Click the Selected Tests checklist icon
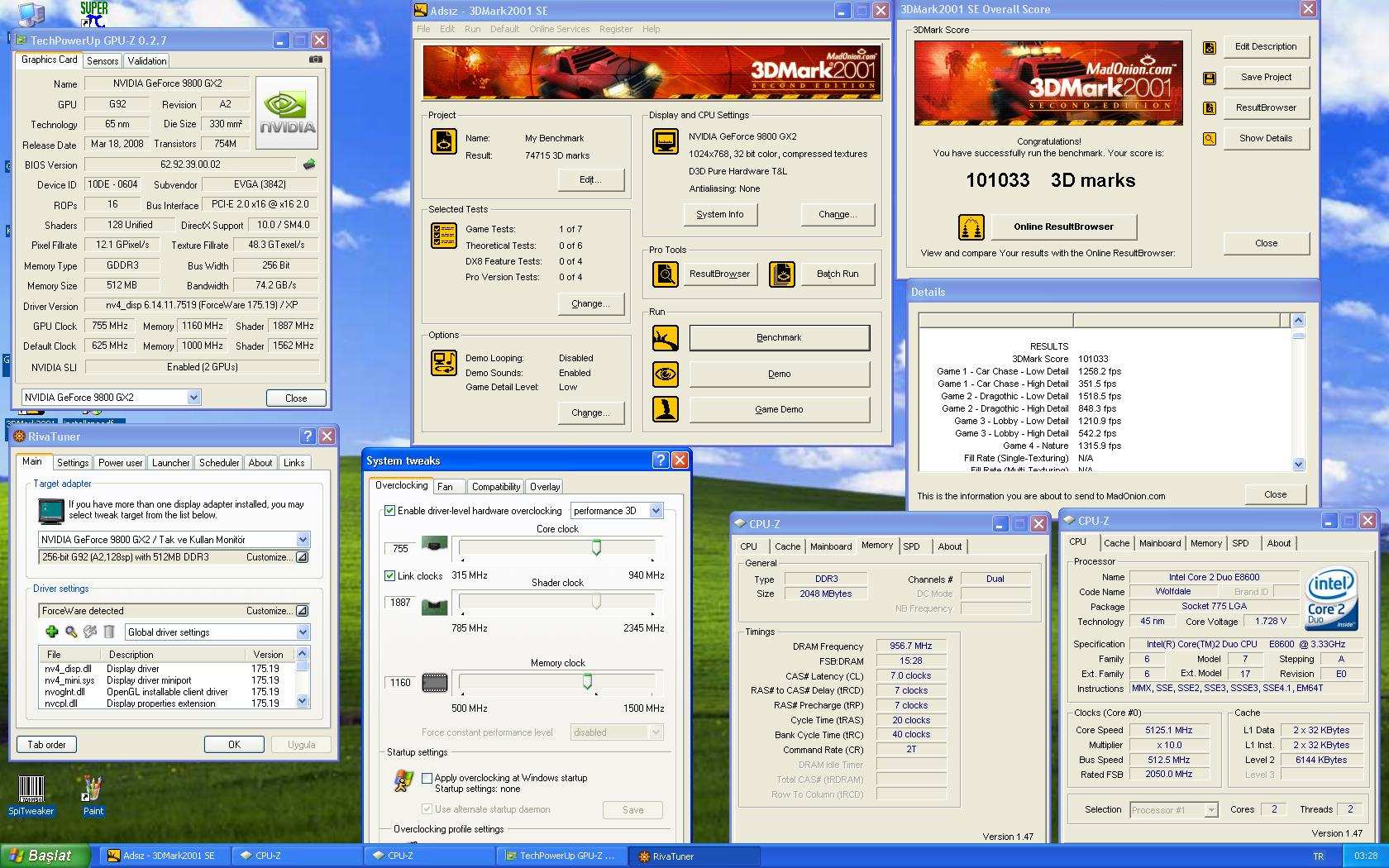The height and width of the screenshot is (868, 1389). [444, 236]
